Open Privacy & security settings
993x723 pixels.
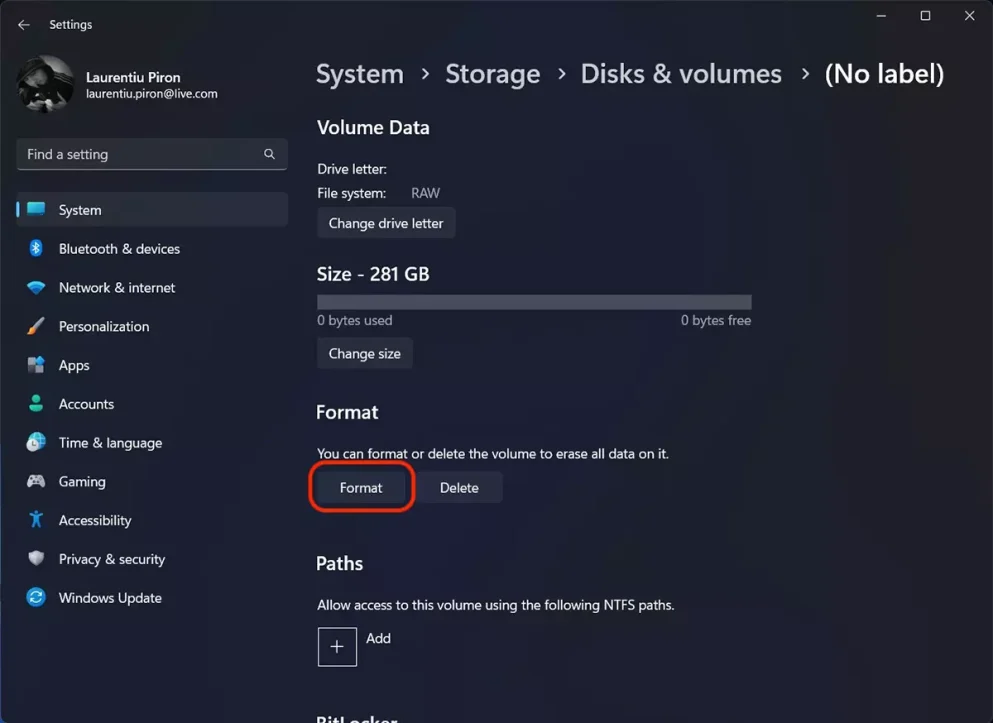pyautogui.click(x=111, y=560)
